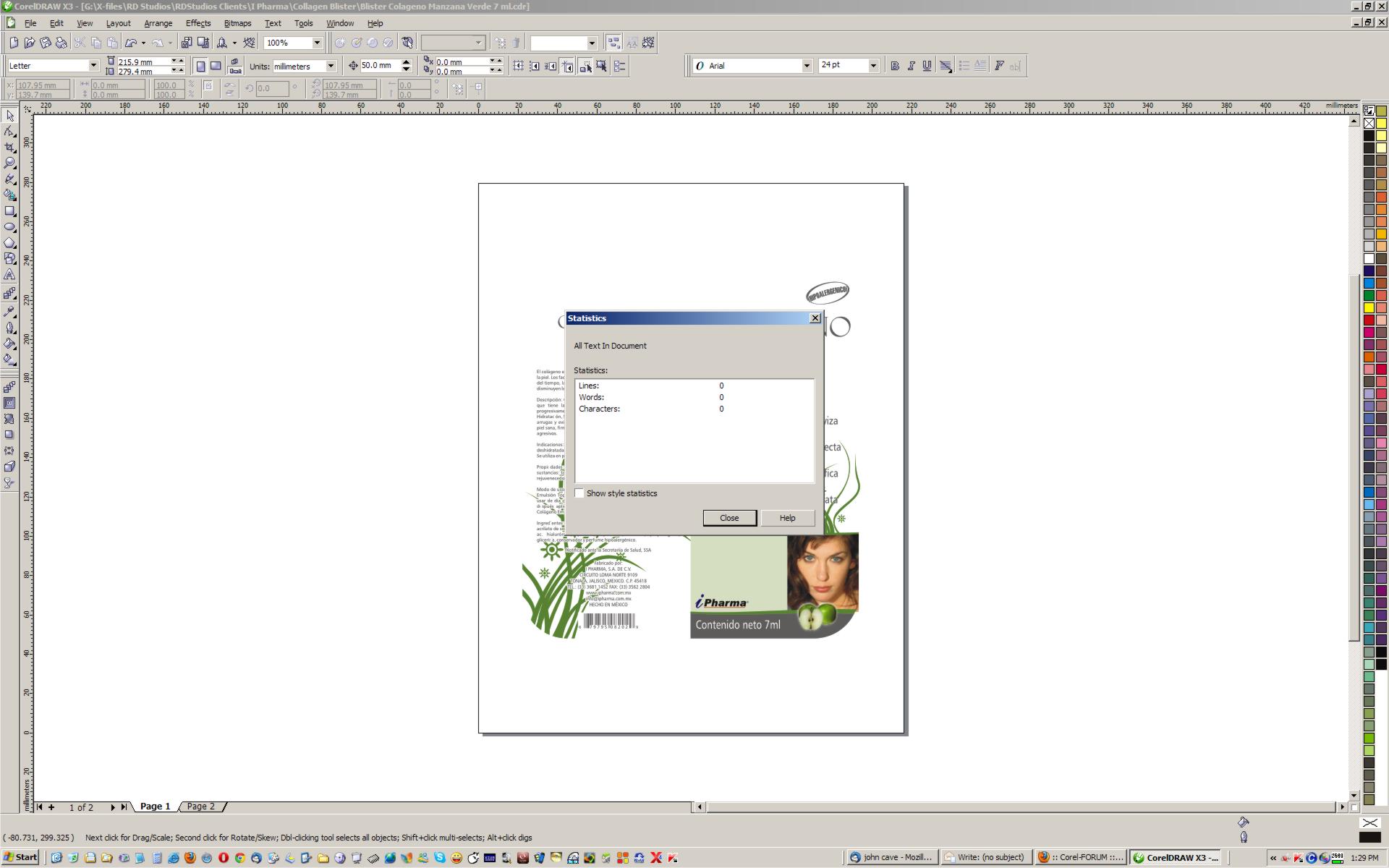Open the Layout menu

point(118,23)
